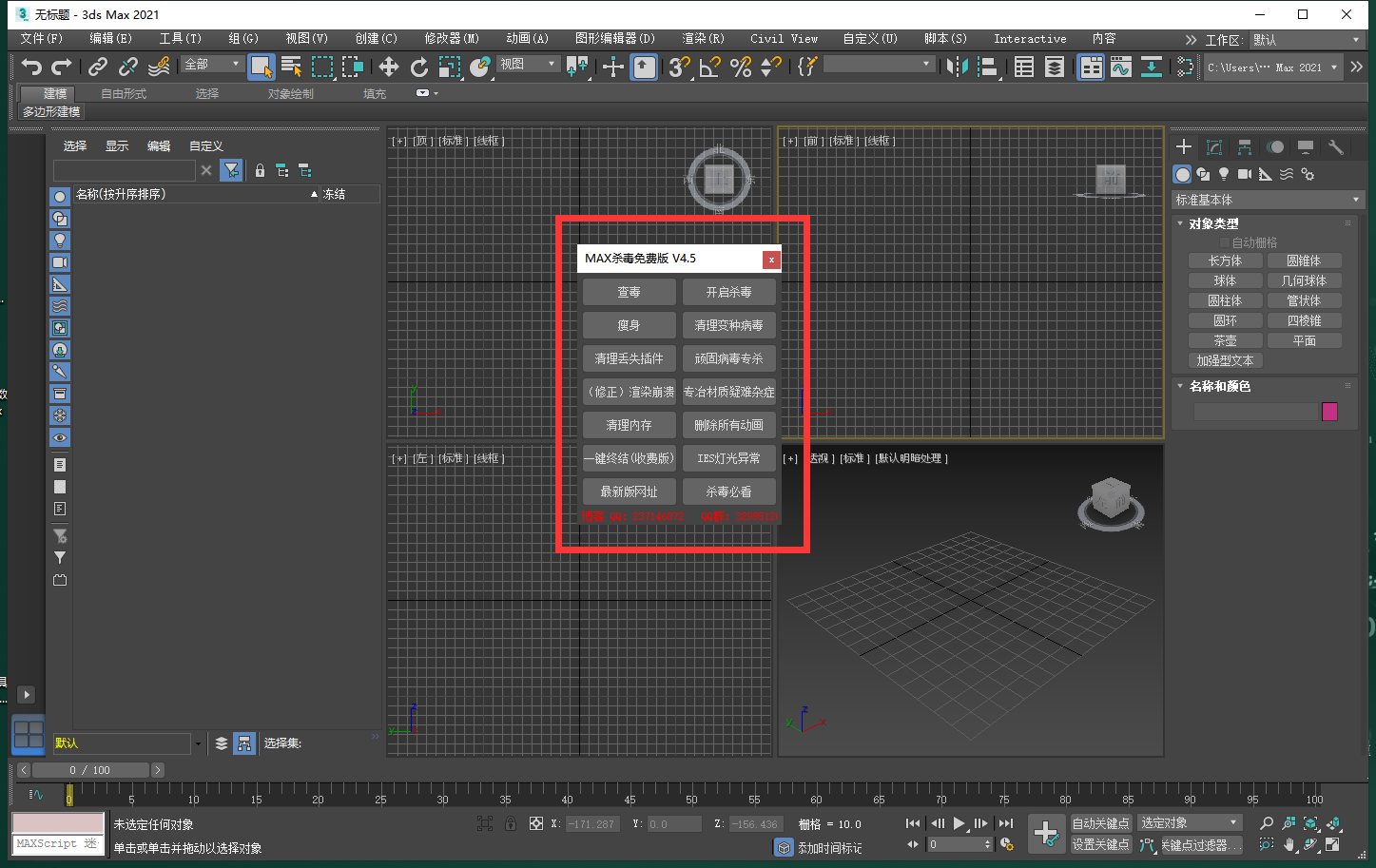Click the Mirror tool icon

pos(958,67)
